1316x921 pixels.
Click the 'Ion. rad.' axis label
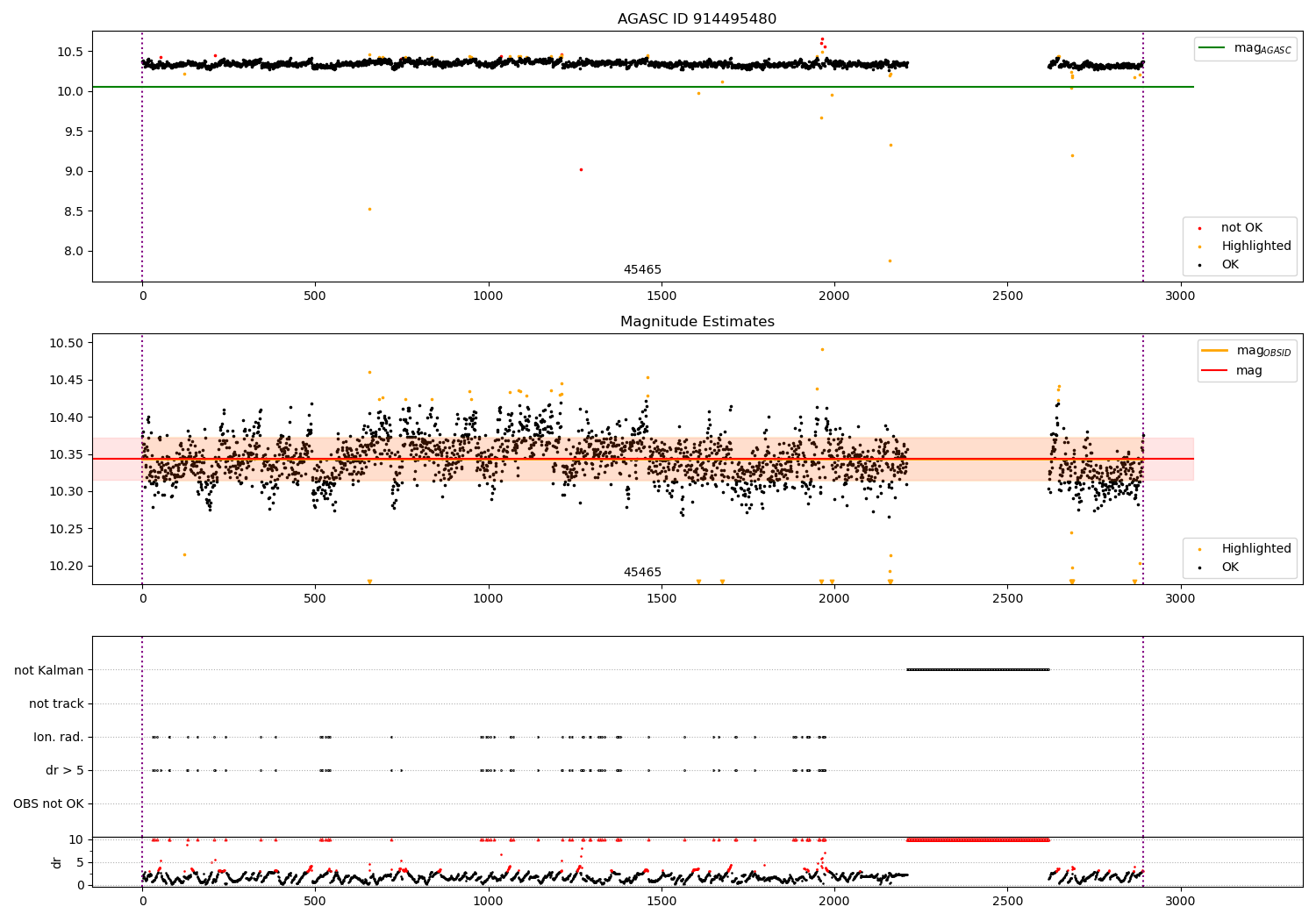(x=59, y=737)
